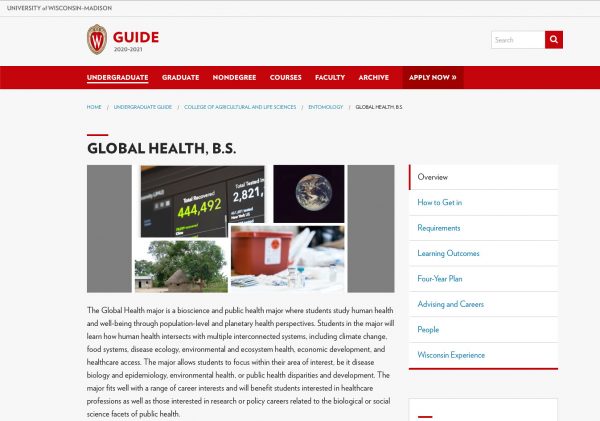Open the Requirements sidebar tab
Screen dimensions: 600x421
pos(439,228)
